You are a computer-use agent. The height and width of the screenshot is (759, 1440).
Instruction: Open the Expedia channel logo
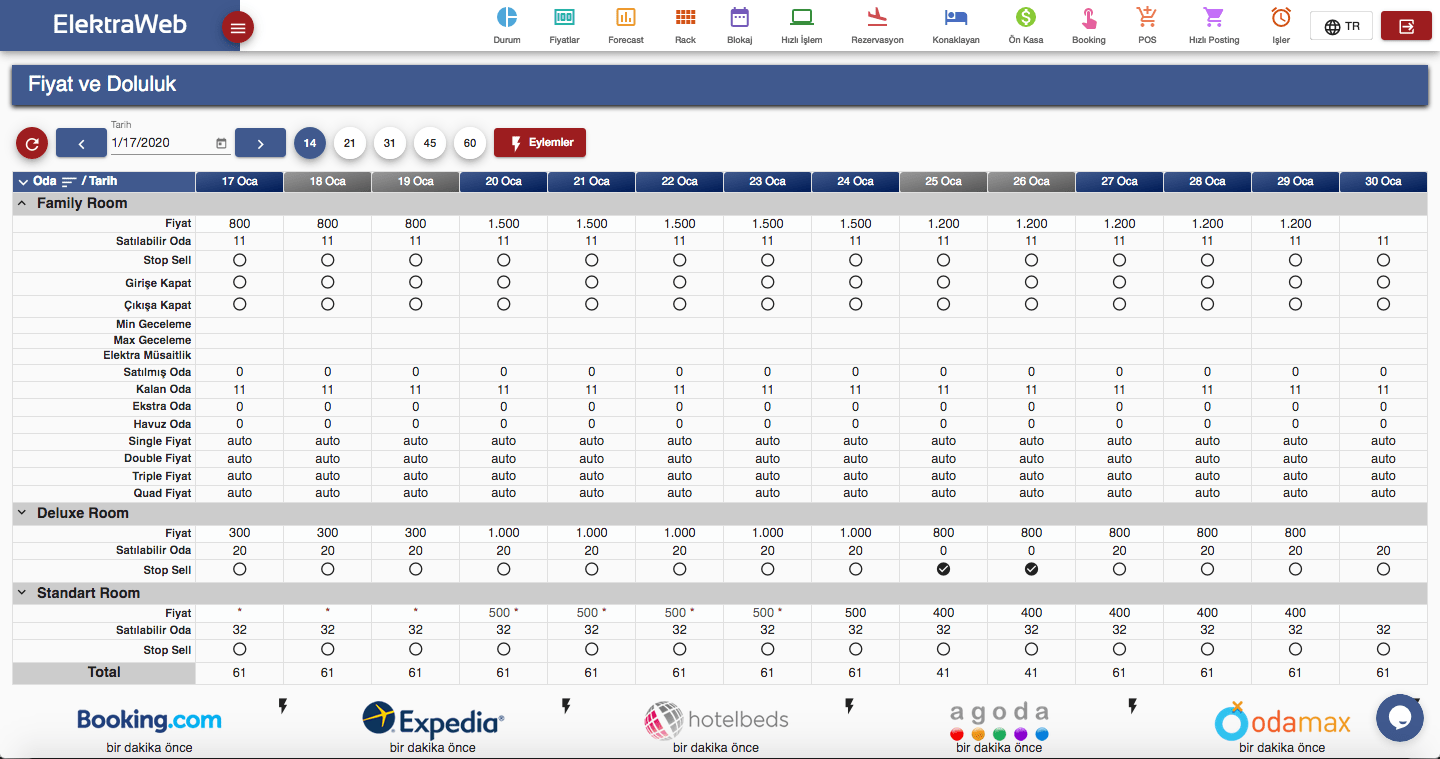[x=433, y=719]
